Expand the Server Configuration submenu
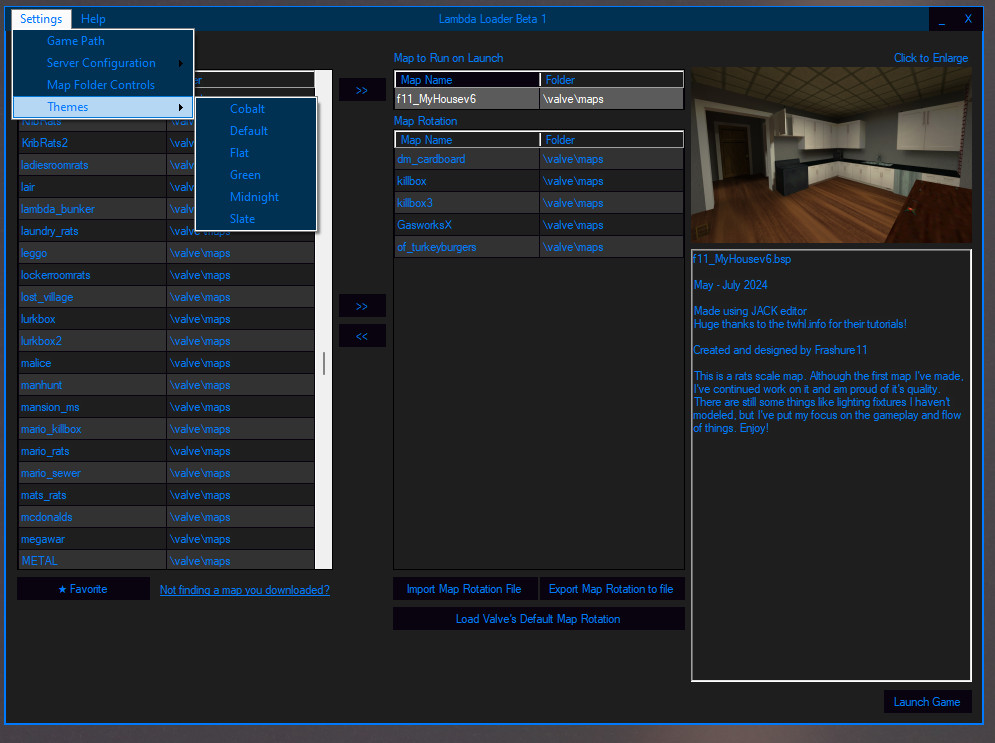The width and height of the screenshot is (995, 743). pos(99,62)
